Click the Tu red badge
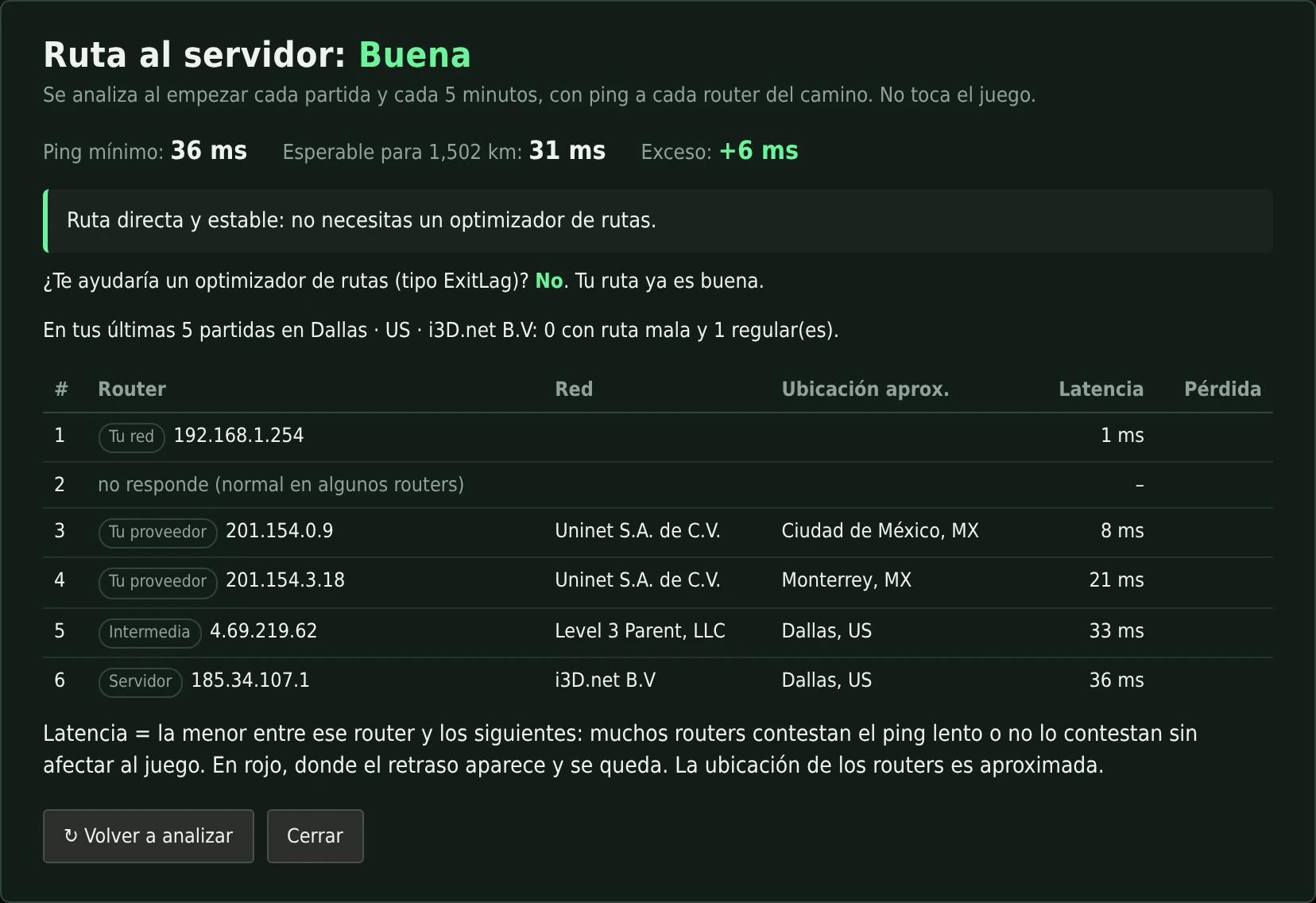The height and width of the screenshot is (903, 1316). coord(132,436)
